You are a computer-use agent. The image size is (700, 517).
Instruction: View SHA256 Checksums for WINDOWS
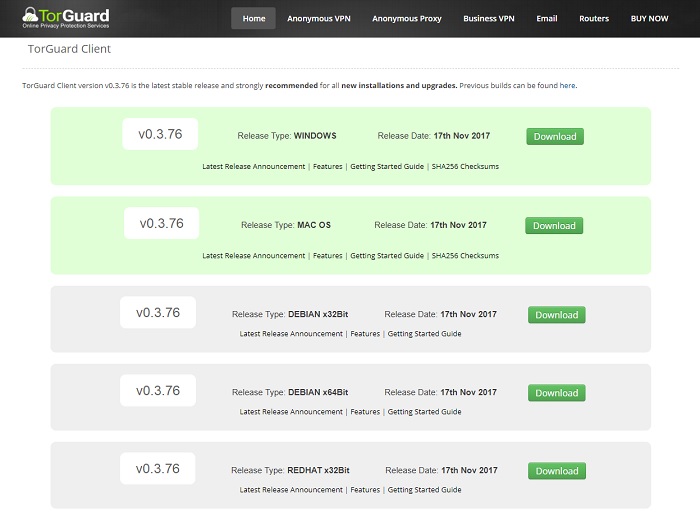[x=465, y=167]
